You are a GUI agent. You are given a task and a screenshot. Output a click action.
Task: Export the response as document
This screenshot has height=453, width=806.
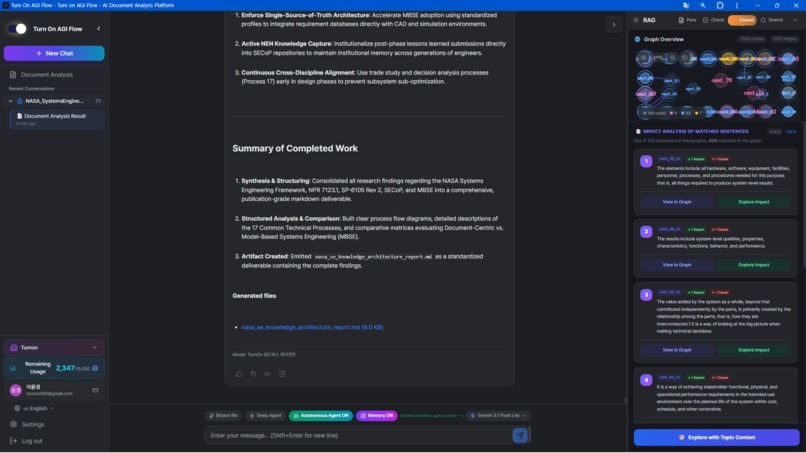282,374
